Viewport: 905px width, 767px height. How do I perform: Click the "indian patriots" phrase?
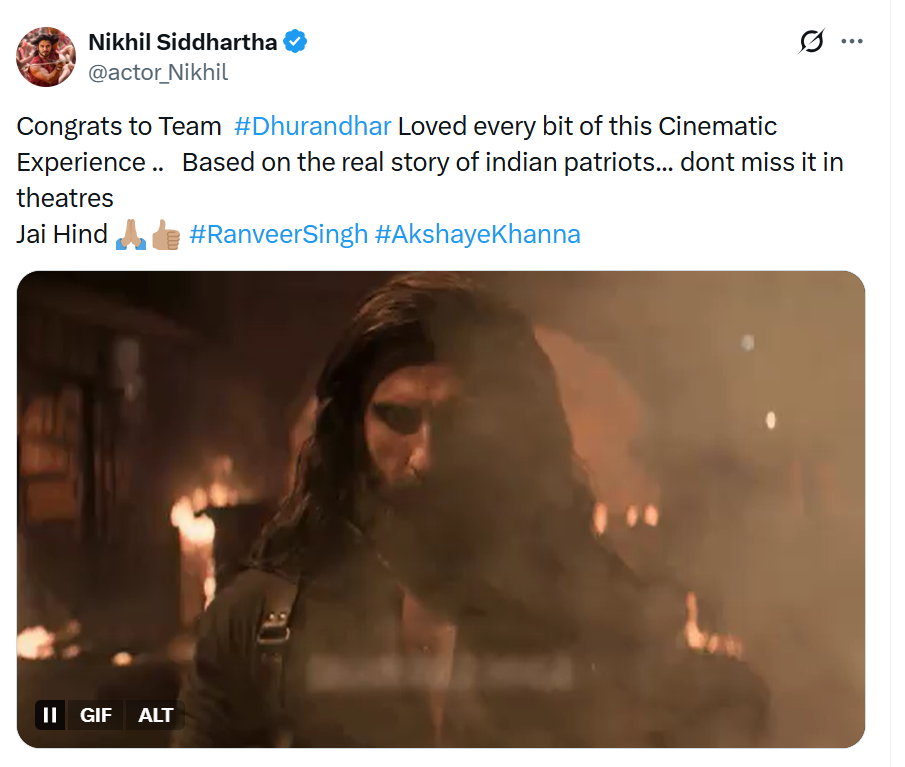click(x=588, y=162)
